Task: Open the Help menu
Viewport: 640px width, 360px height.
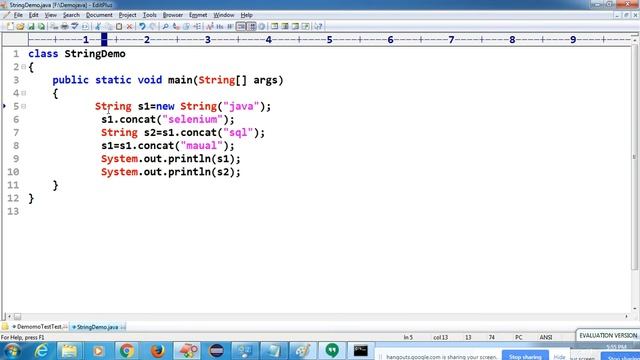Action: [x=246, y=15]
